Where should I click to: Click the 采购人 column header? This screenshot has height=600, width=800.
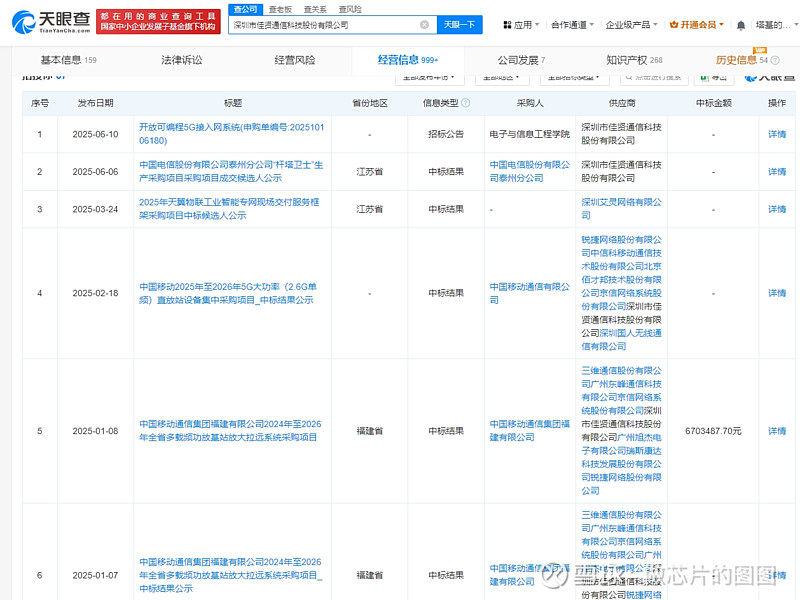coord(530,103)
